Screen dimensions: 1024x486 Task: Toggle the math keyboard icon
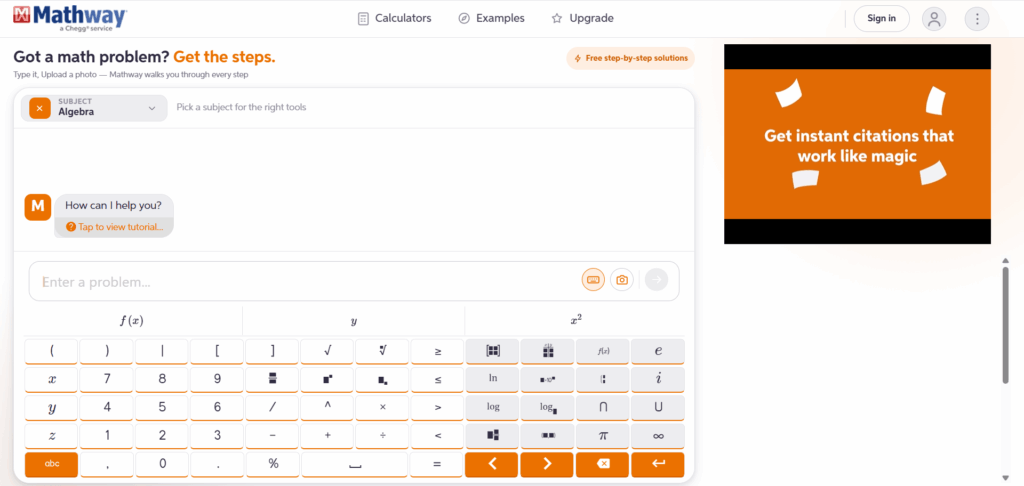(x=593, y=280)
